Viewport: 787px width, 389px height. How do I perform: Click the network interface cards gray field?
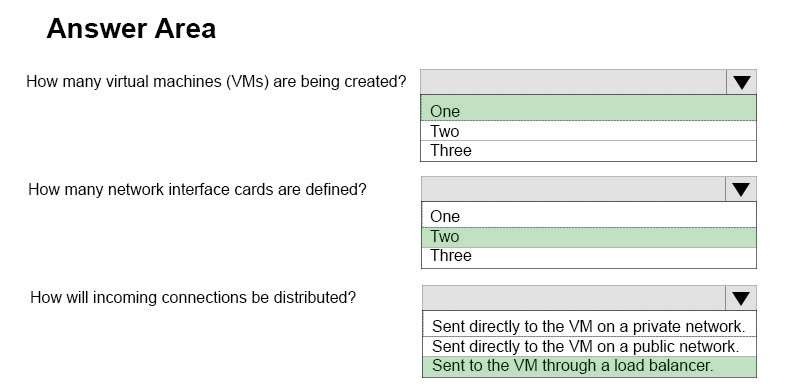coord(573,189)
